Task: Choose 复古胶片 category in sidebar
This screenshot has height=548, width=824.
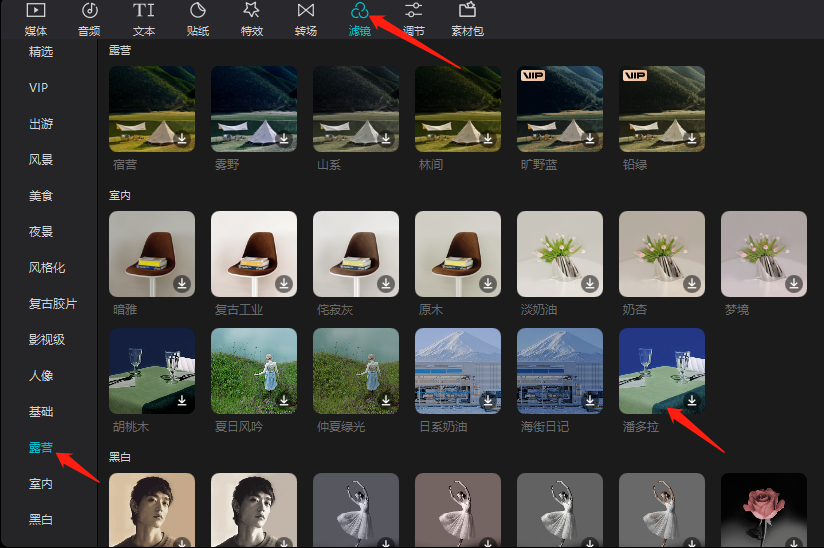Action: (x=53, y=303)
